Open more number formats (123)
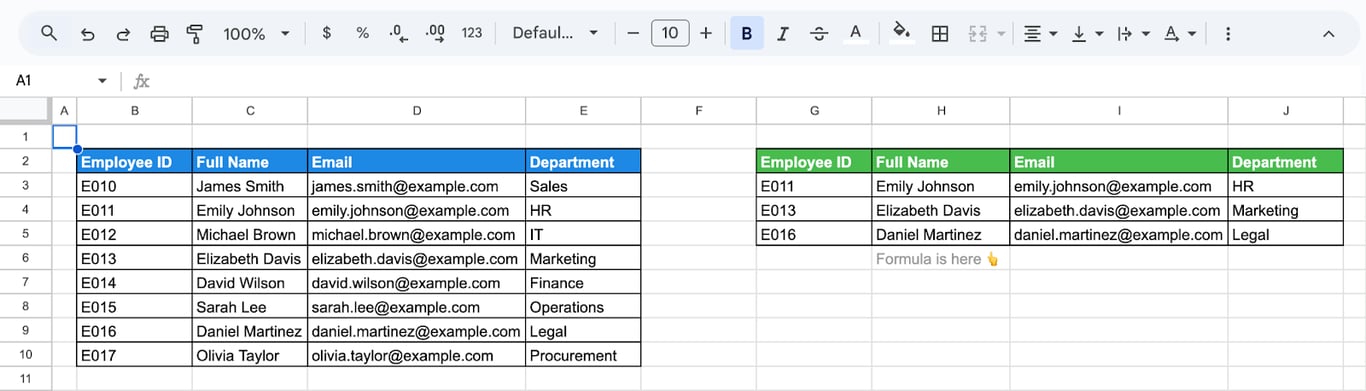1366x391 pixels. pos(472,33)
